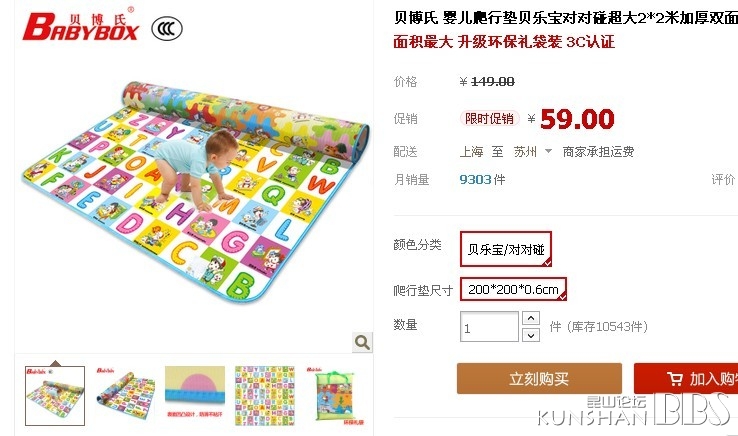Click the quantity input field
This screenshot has height=436, width=738.
pyautogui.click(x=489, y=327)
